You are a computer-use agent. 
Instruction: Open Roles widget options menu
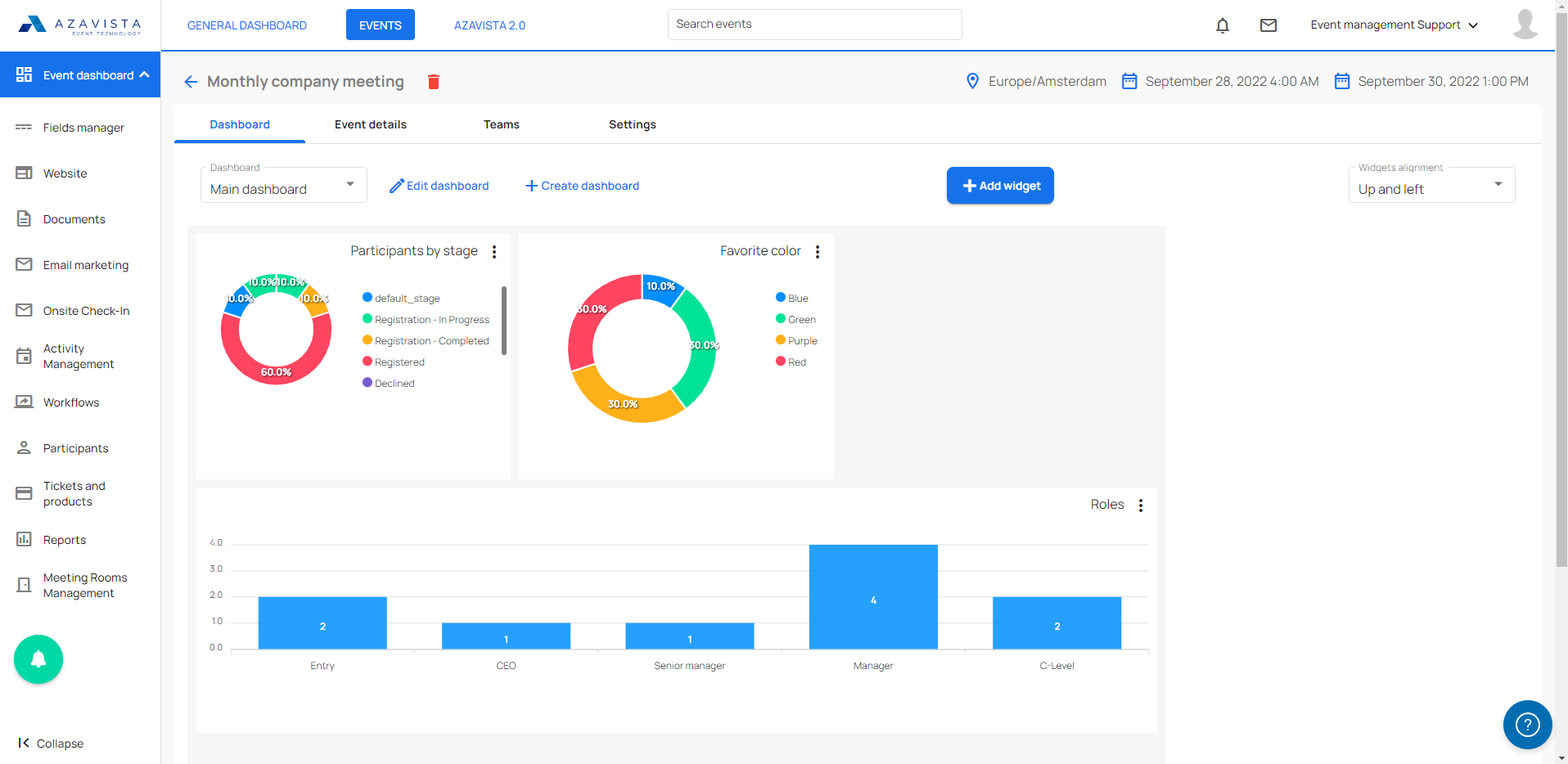tap(1141, 506)
